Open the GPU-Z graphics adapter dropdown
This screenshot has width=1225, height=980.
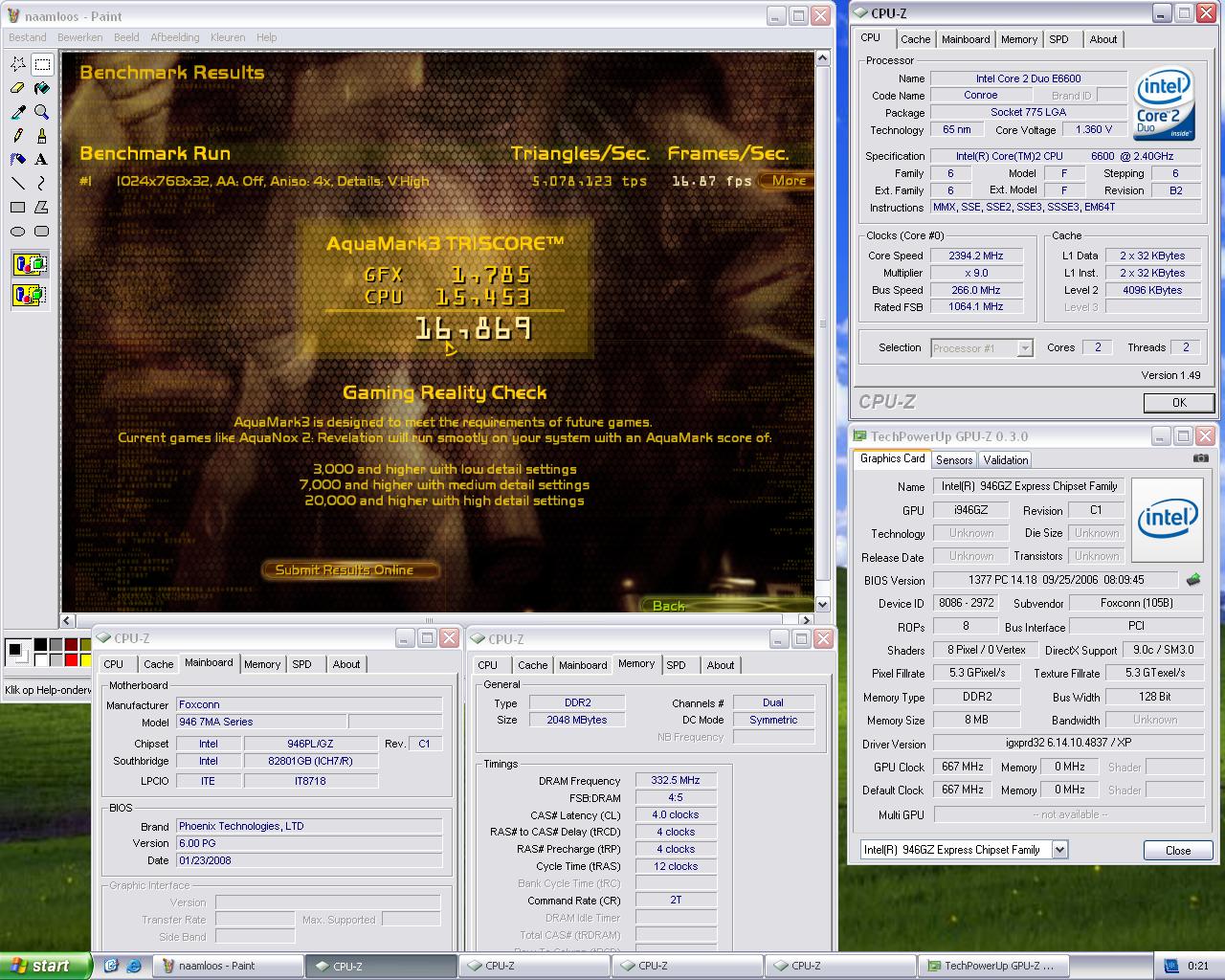pyautogui.click(x=1059, y=849)
